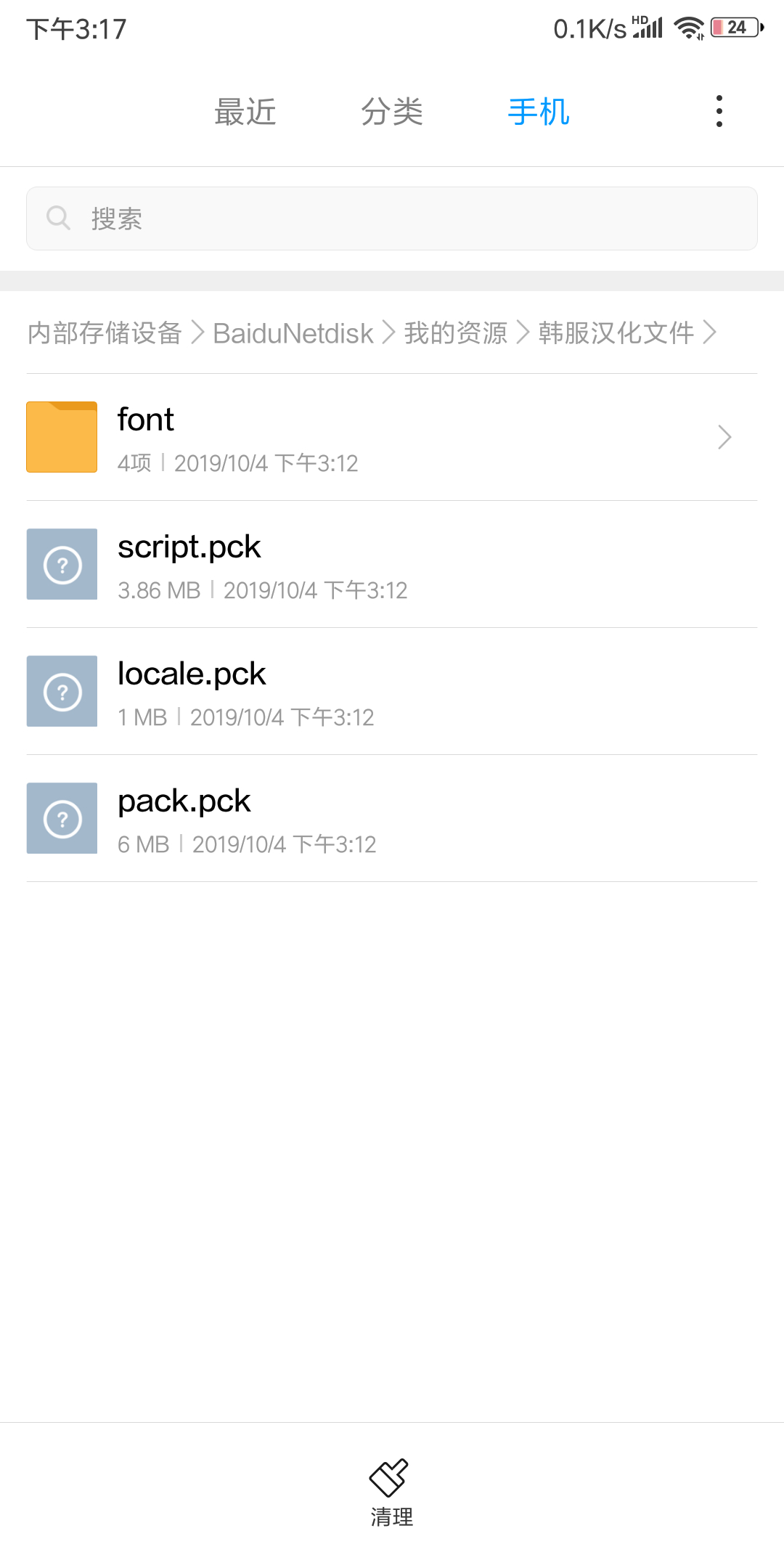Go to BaiduNetdisk in breadcrumb path

tap(293, 333)
